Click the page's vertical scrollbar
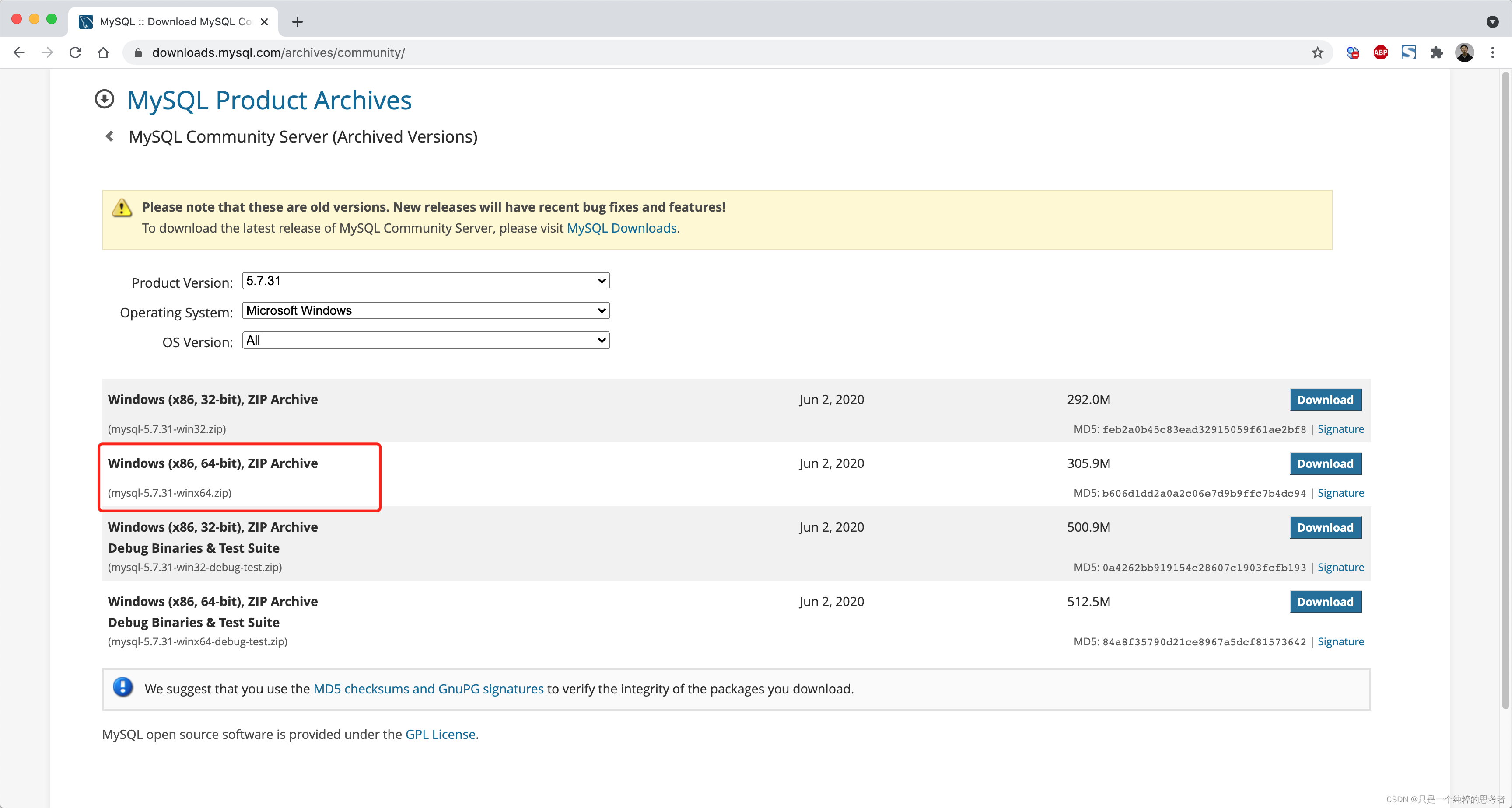Image resolution: width=1512 pixels, height=808 pixels. (1505, 387)
